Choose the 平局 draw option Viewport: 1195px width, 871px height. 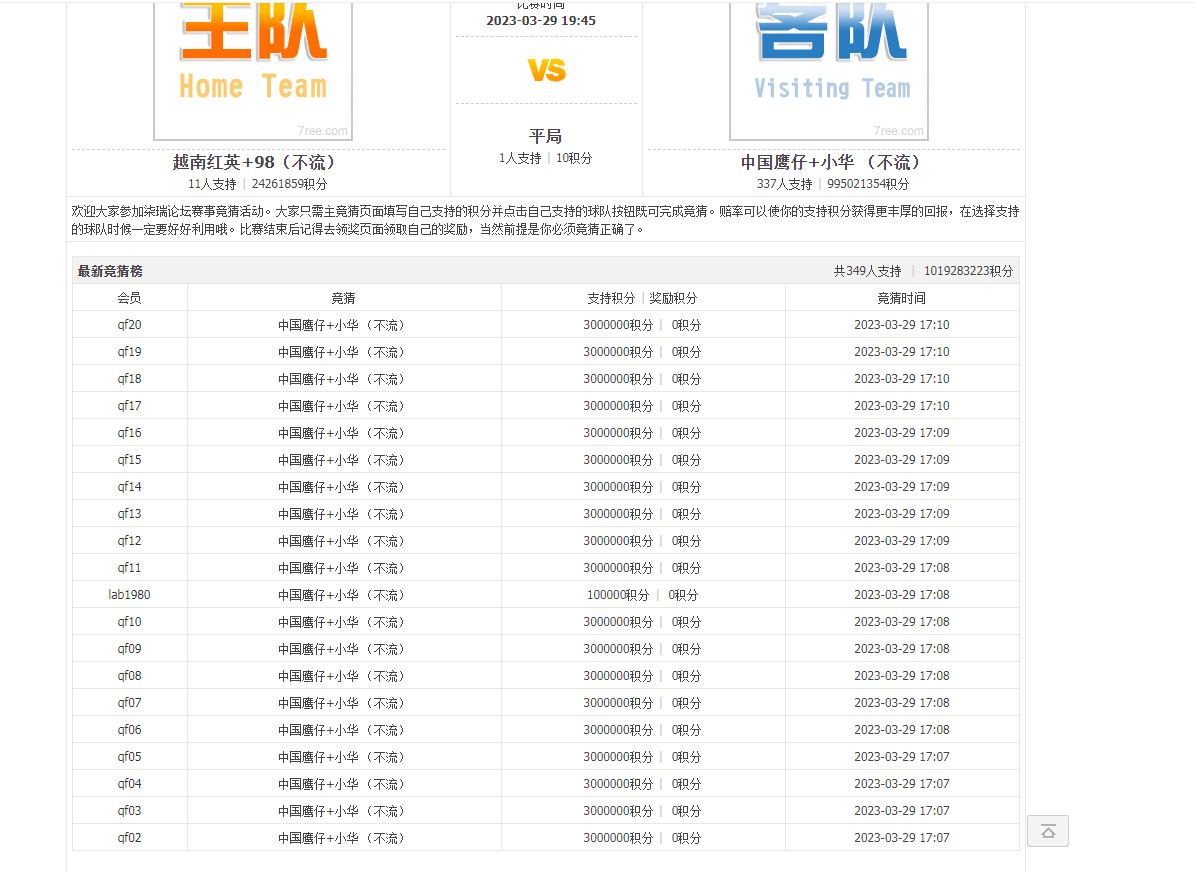tap(545, 136)
